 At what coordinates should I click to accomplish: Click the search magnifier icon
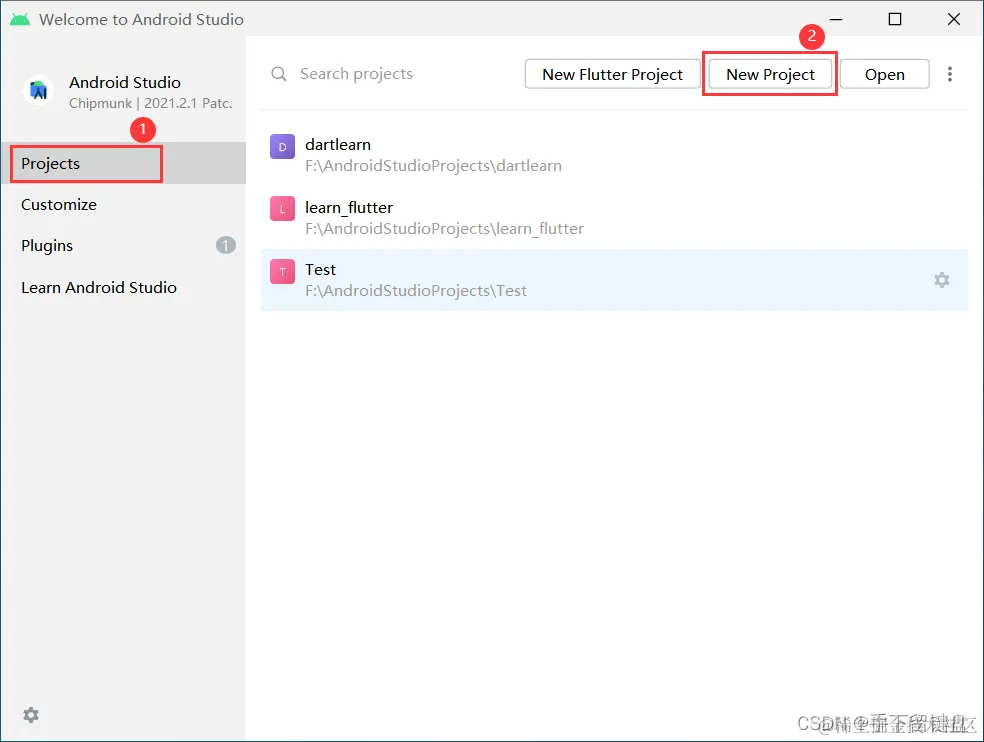point(279,74)
